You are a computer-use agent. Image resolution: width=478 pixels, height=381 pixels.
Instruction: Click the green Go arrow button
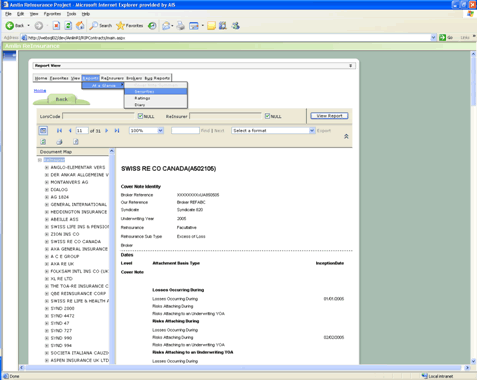click(x=446, y=37)
